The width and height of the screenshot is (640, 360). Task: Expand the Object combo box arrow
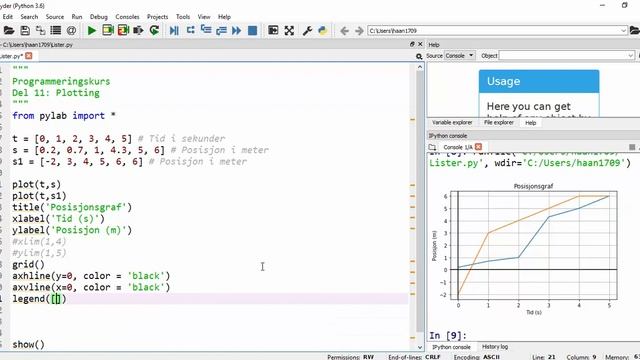[x=630, y=56]
